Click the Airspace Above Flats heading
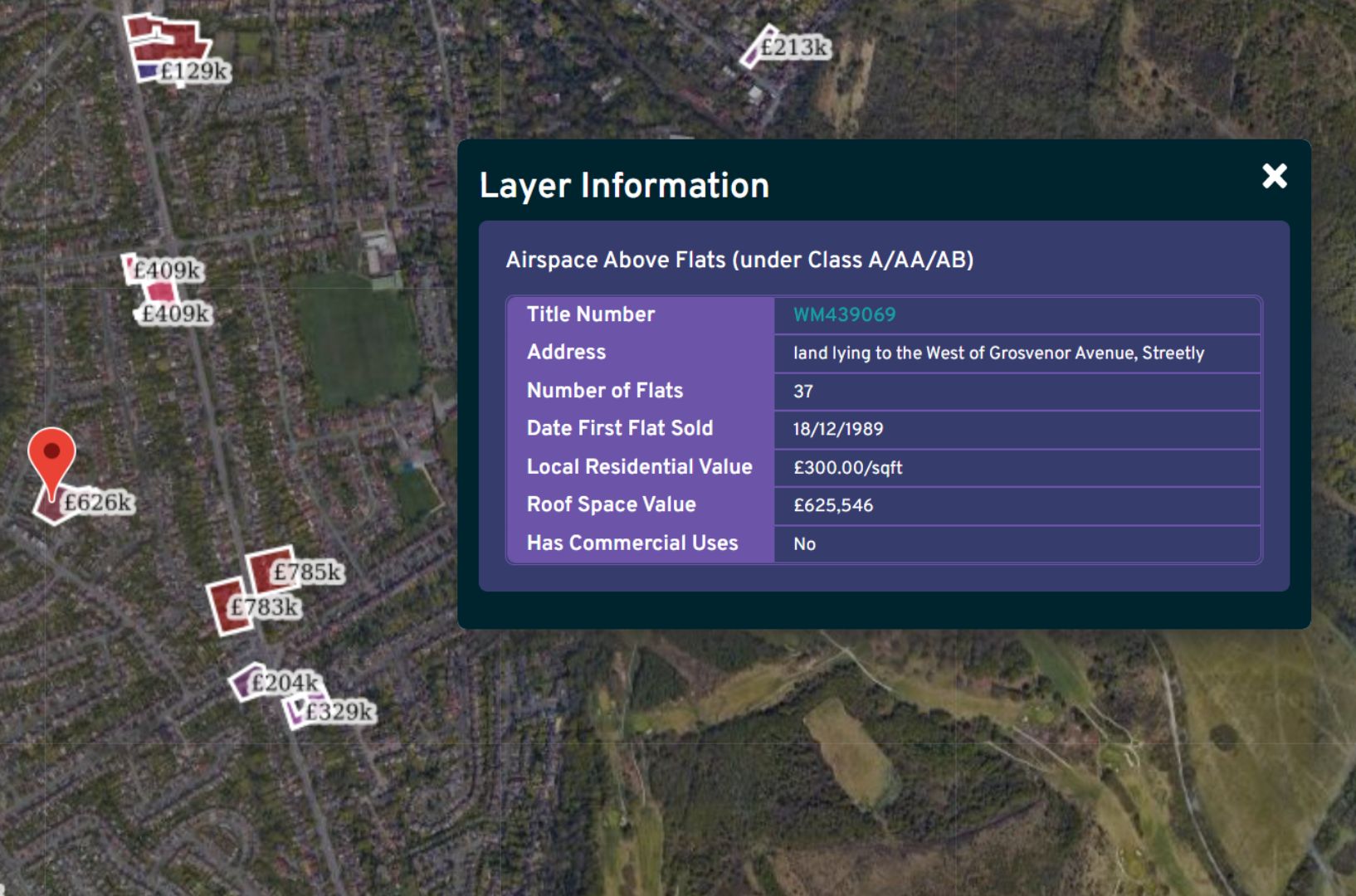 (x=742, y=259)
